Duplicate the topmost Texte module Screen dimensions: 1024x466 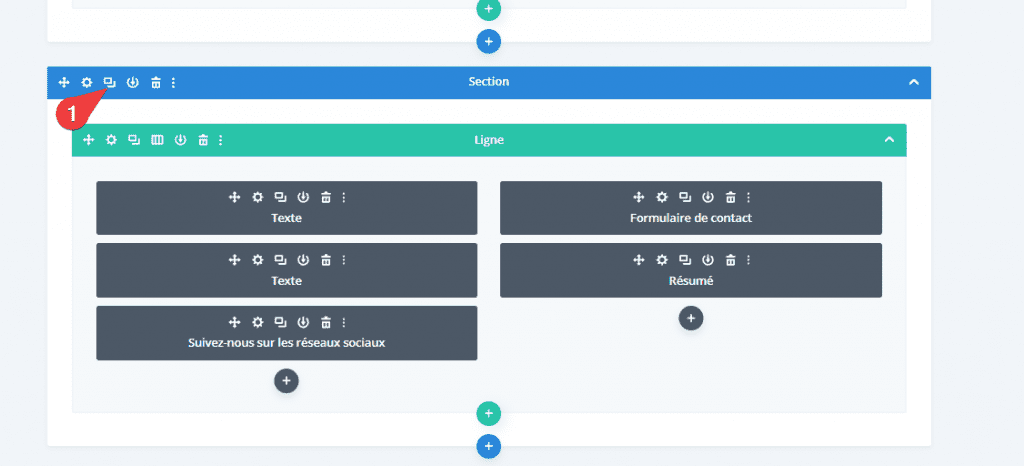click(280, 197)
